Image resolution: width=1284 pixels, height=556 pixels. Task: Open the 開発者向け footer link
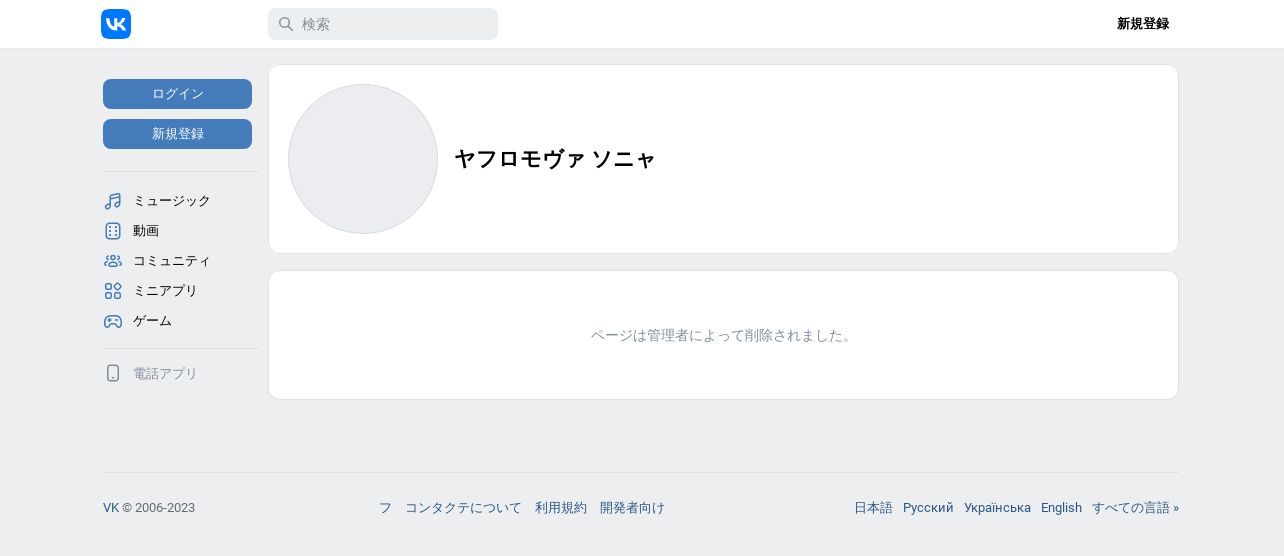[632, 508]
